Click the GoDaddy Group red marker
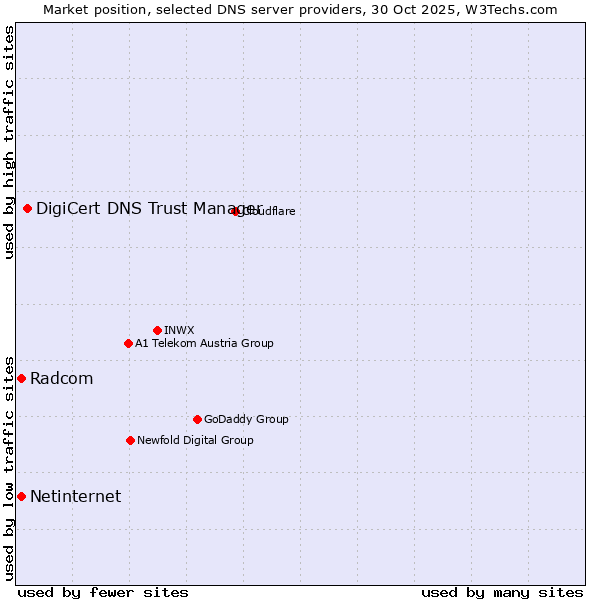This screenshot has width=600, height=600. click(197, 419)
